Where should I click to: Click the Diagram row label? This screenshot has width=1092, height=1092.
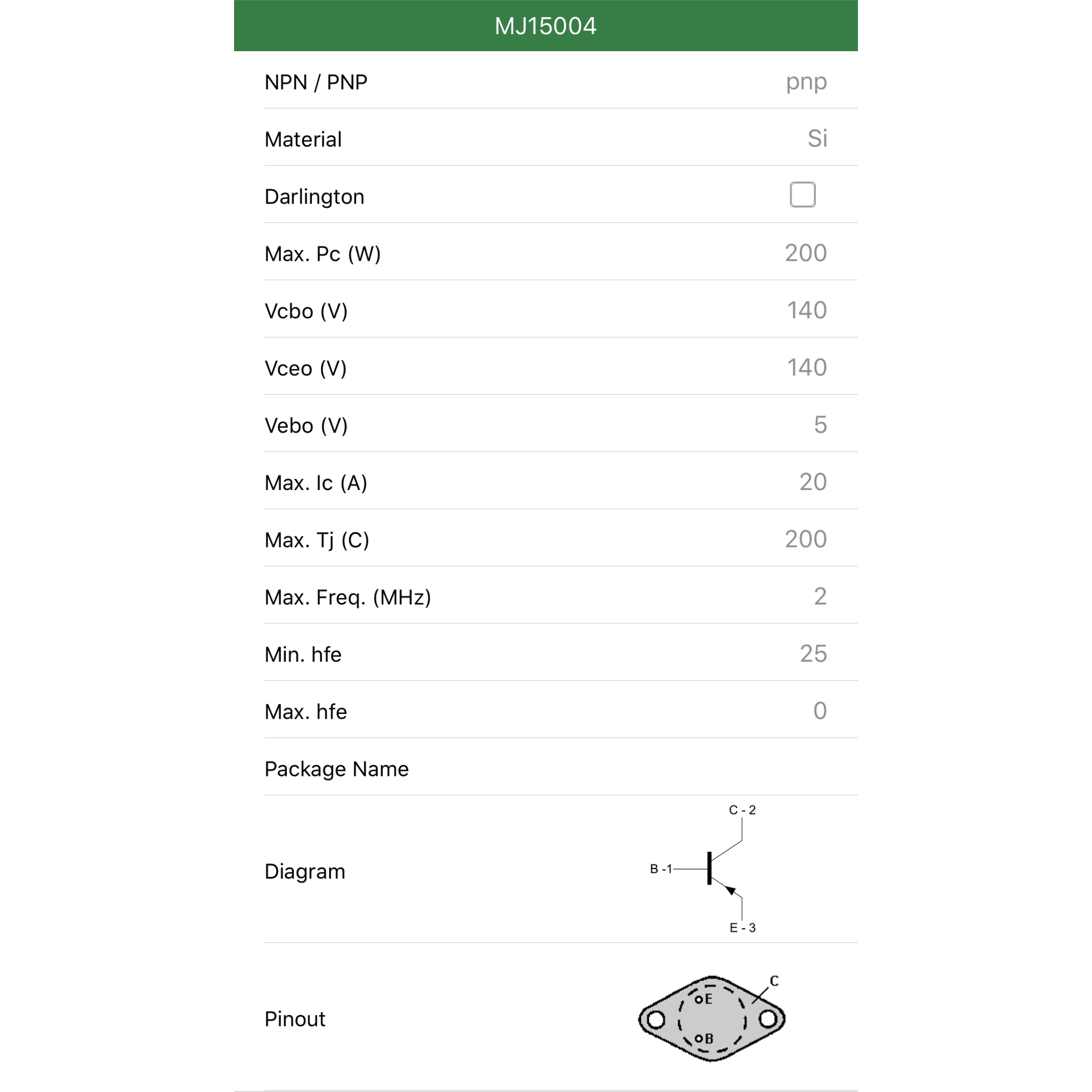coord(304,872)
